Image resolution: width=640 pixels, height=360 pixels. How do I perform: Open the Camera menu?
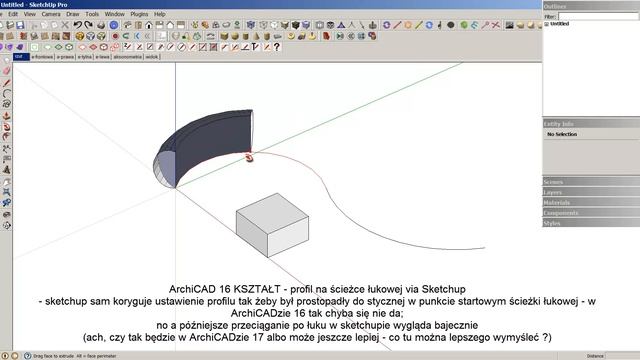51,14
